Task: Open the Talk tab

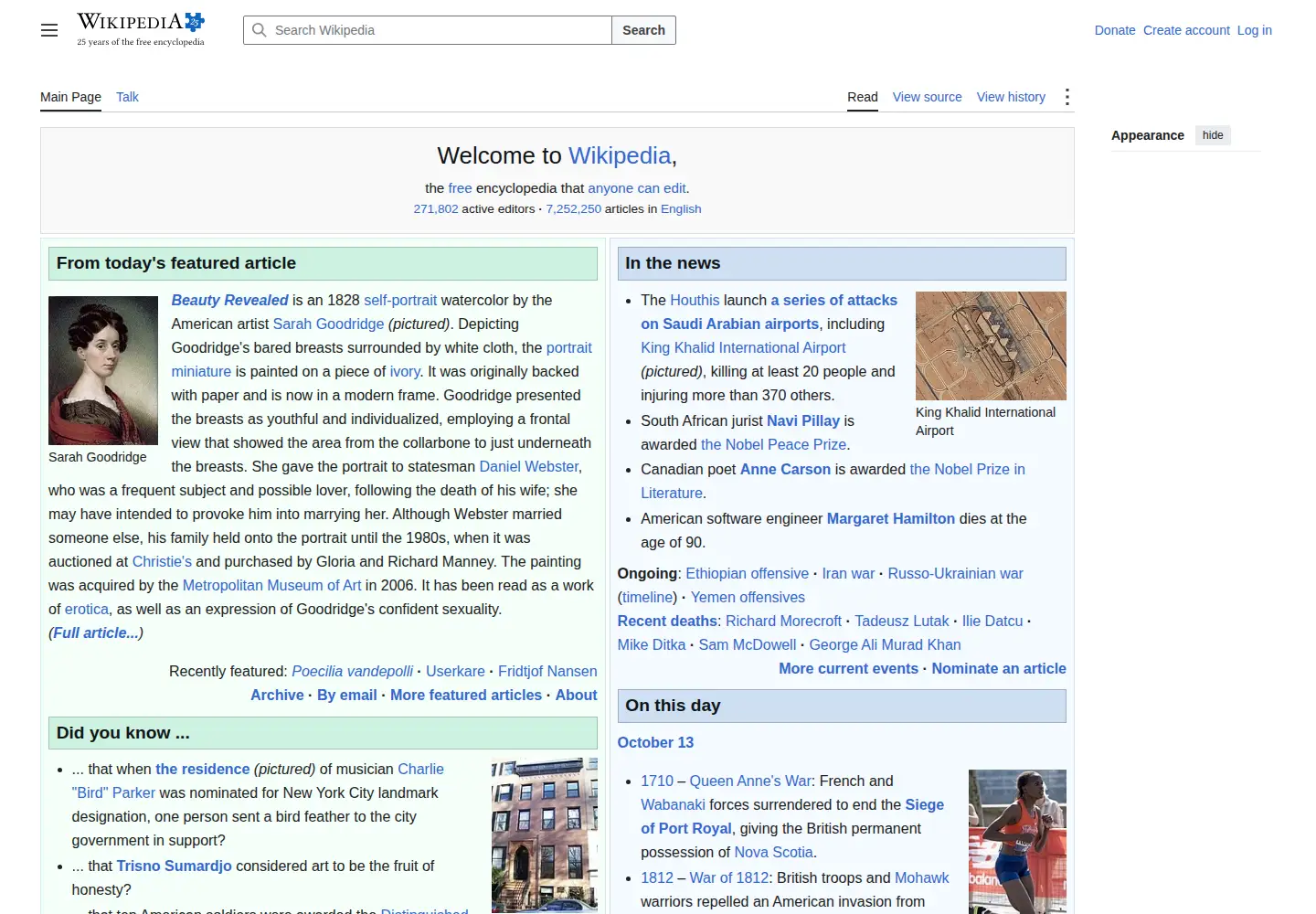Action: click(x=127, y=97)
